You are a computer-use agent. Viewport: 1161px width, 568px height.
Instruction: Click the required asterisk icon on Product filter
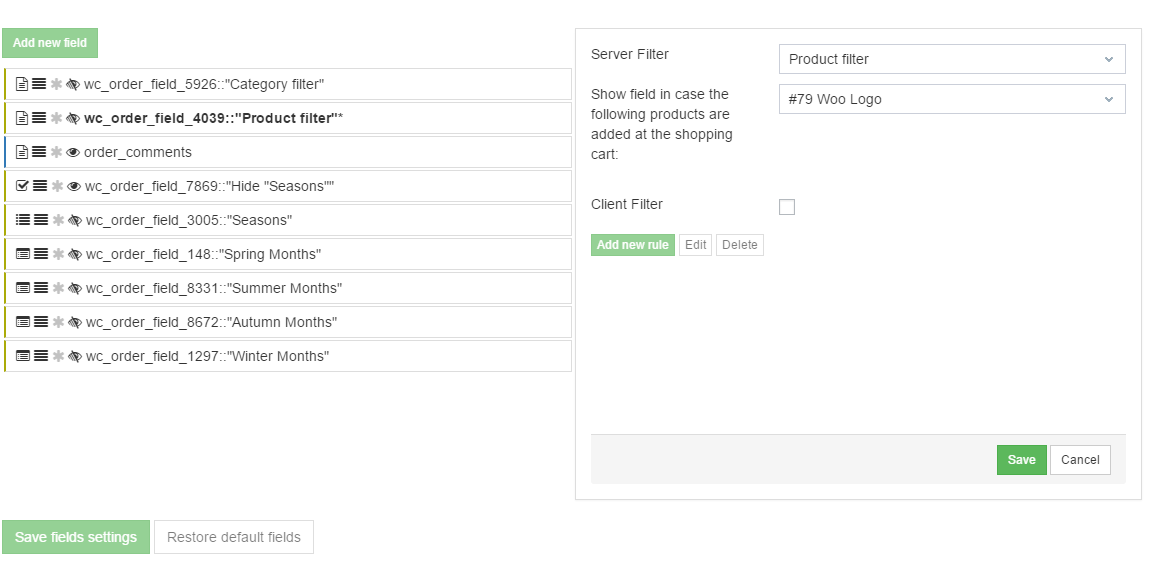click(57, 119)
